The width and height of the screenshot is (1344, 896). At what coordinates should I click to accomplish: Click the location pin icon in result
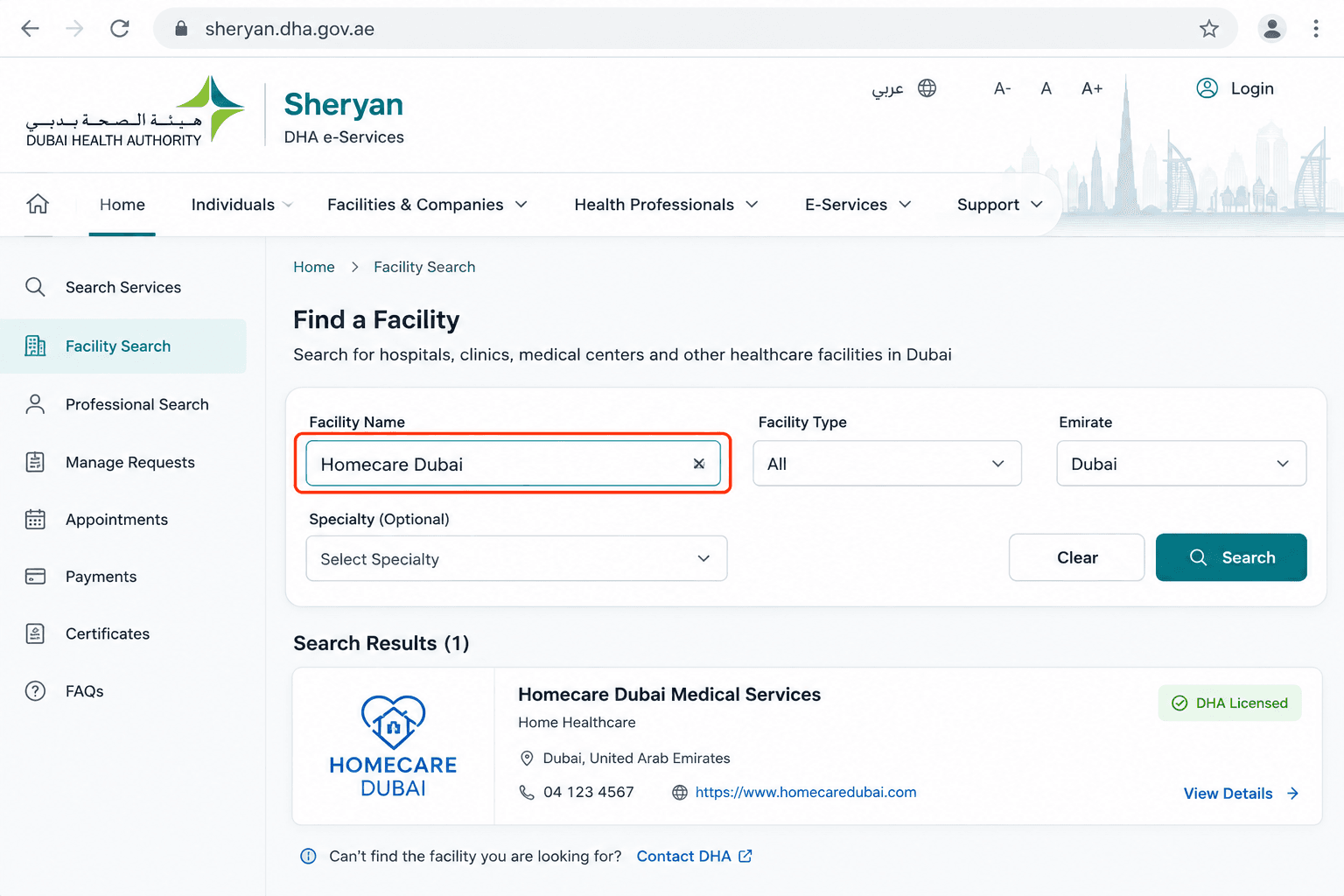point(527,758)
